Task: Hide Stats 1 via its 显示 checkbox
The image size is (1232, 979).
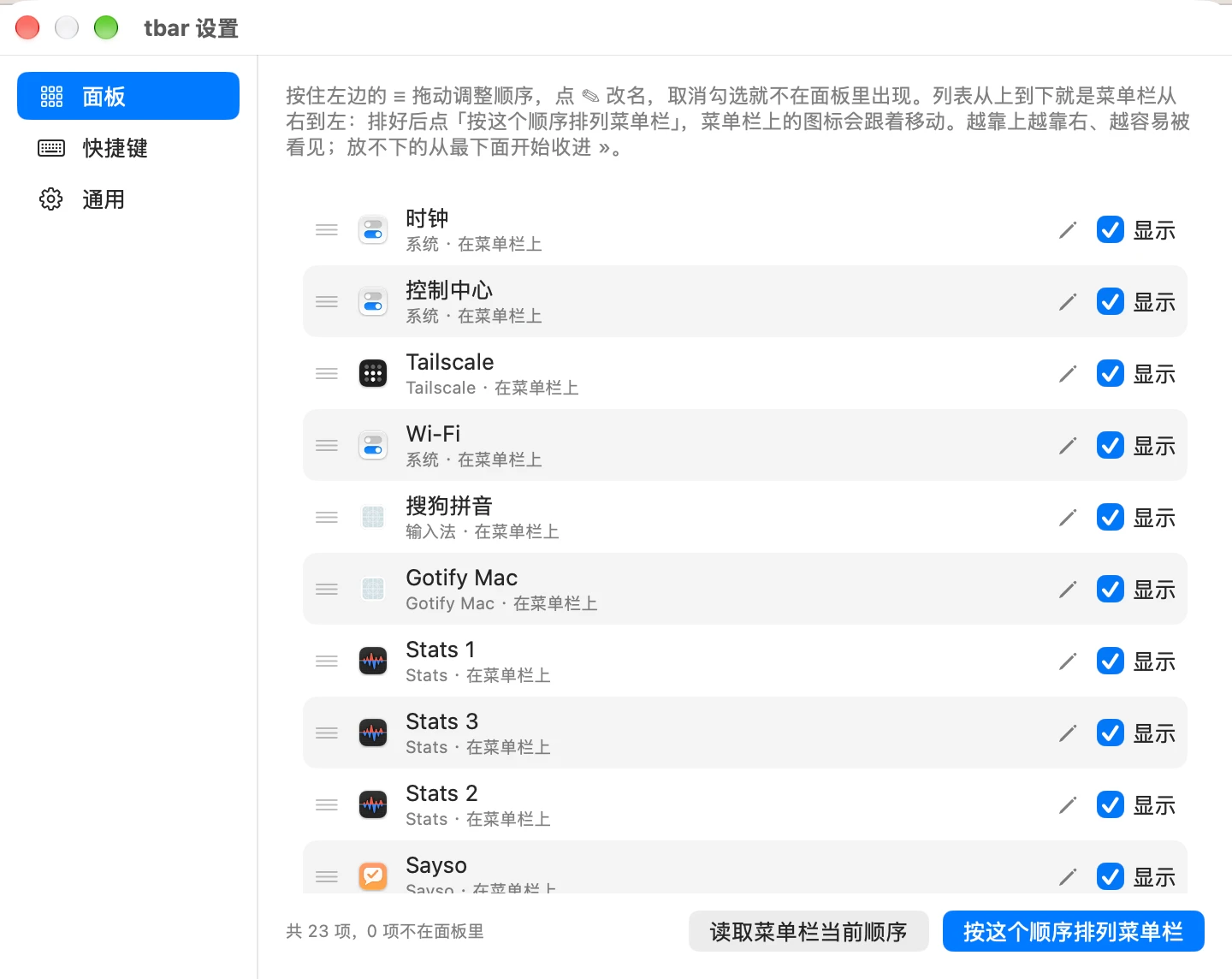Action: click(x=1111, y=662)
